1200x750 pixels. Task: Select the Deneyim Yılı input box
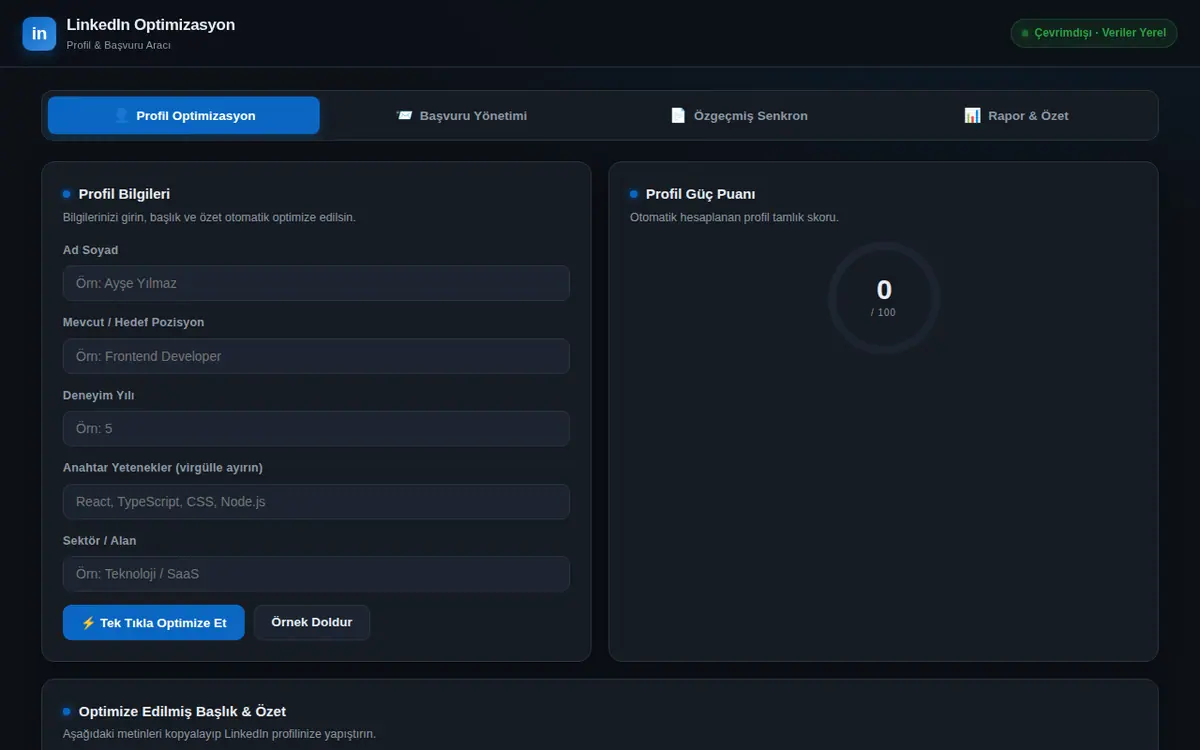316,428
